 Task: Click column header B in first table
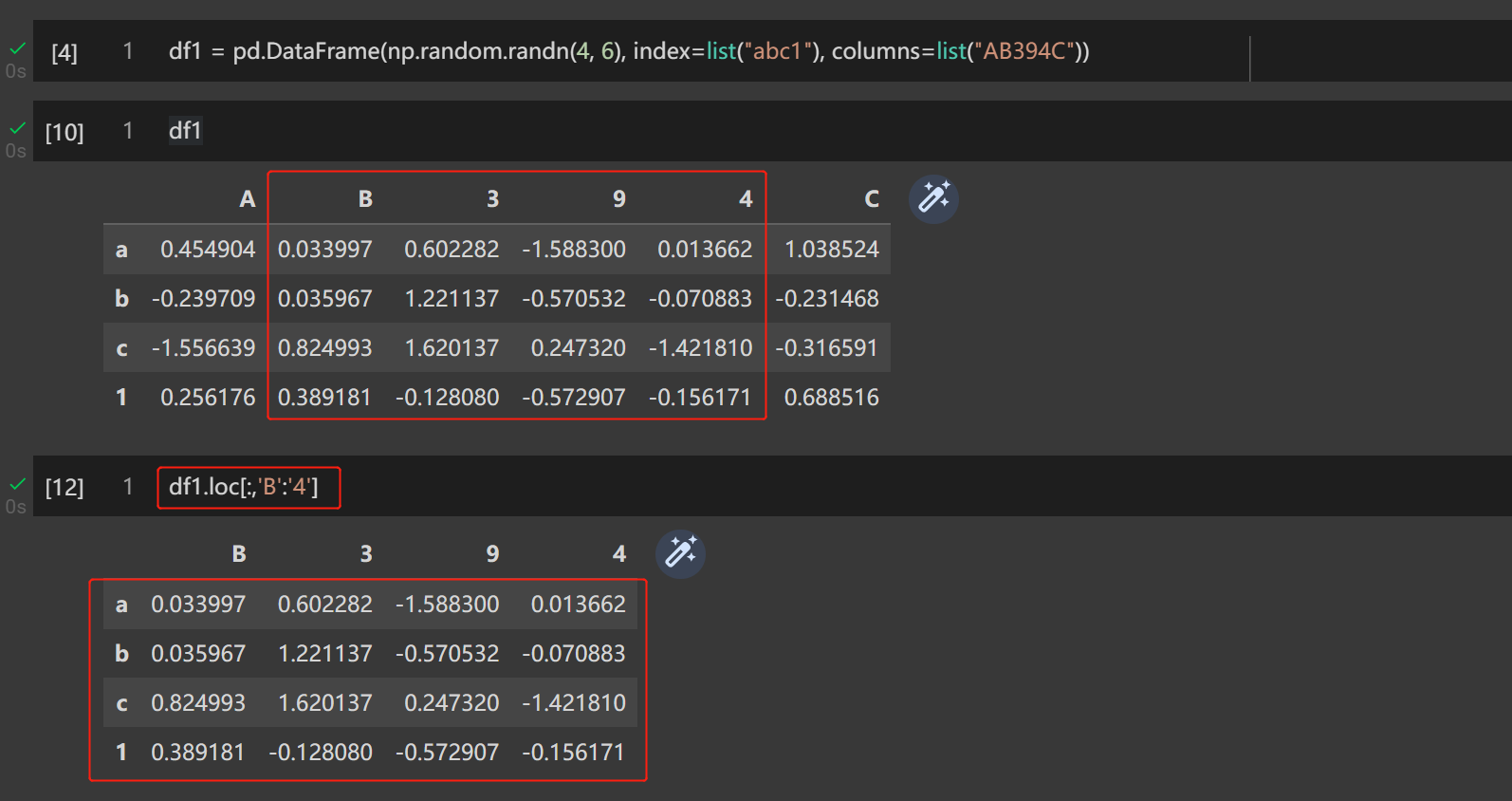365,199
